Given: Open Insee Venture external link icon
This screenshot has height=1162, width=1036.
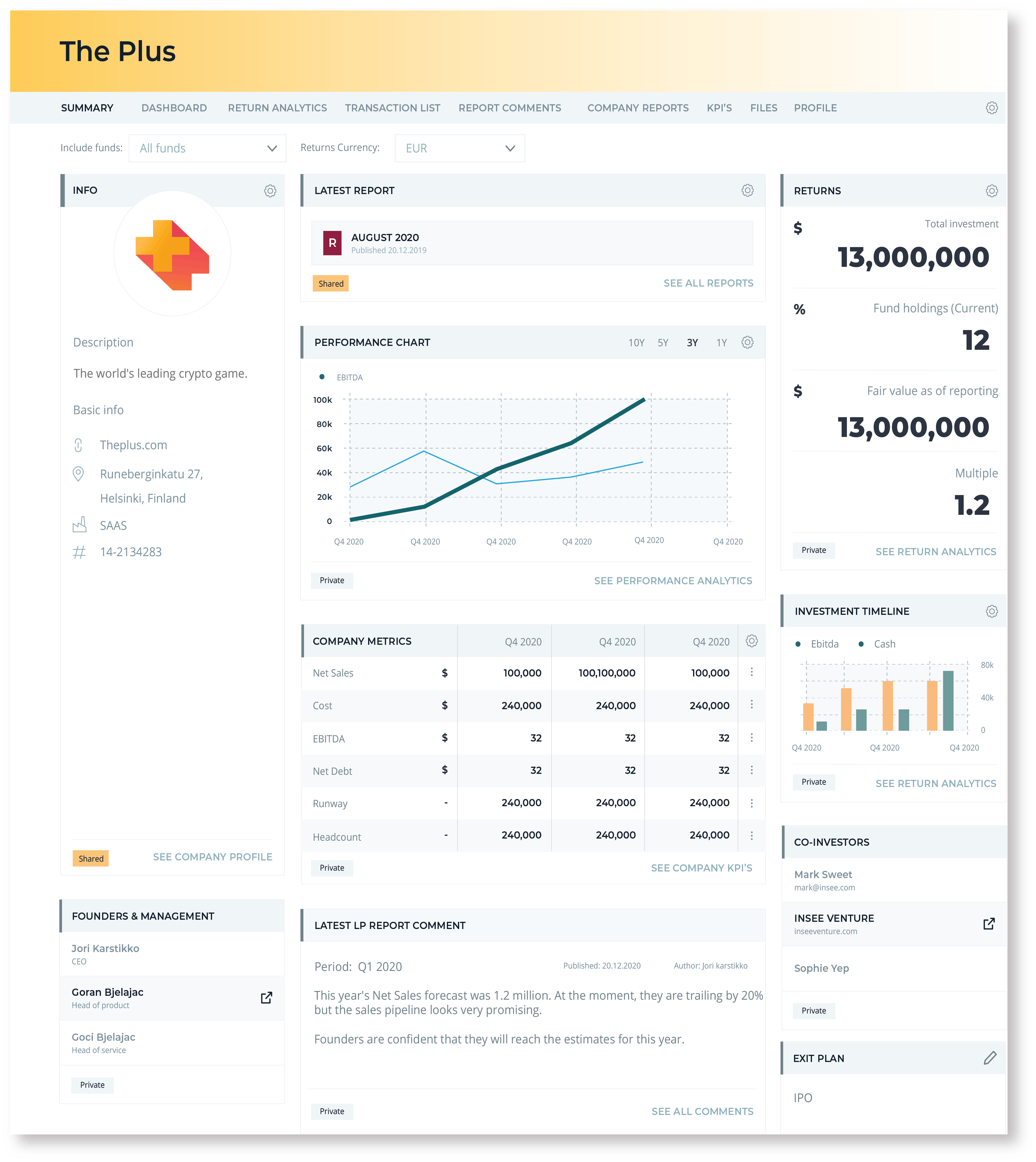Looking at the screenshot, I should (989, 924).
